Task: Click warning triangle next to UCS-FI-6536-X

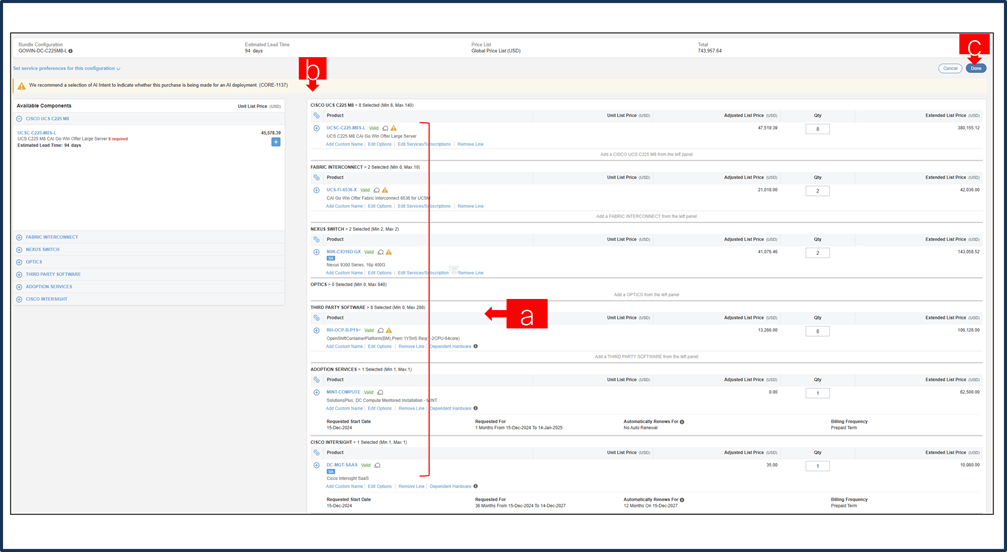Action: 385,190
